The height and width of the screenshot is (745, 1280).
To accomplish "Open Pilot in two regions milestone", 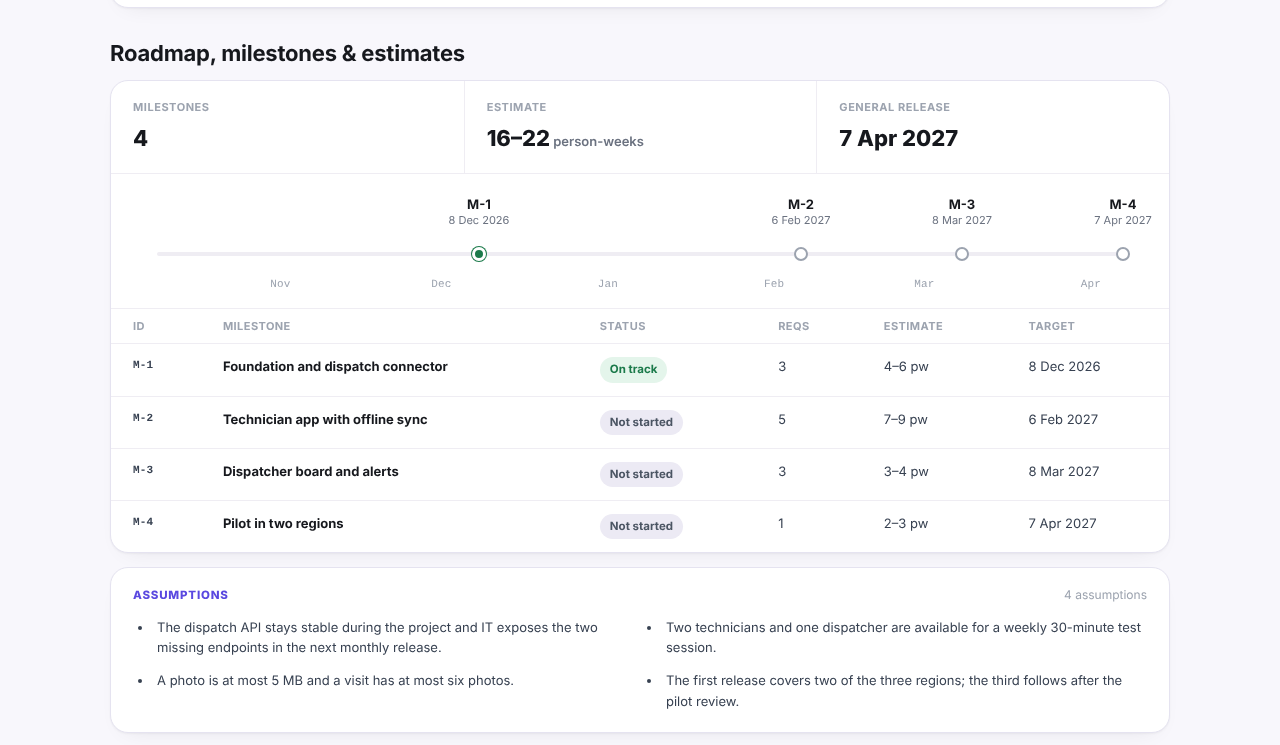I will point(283,524).
